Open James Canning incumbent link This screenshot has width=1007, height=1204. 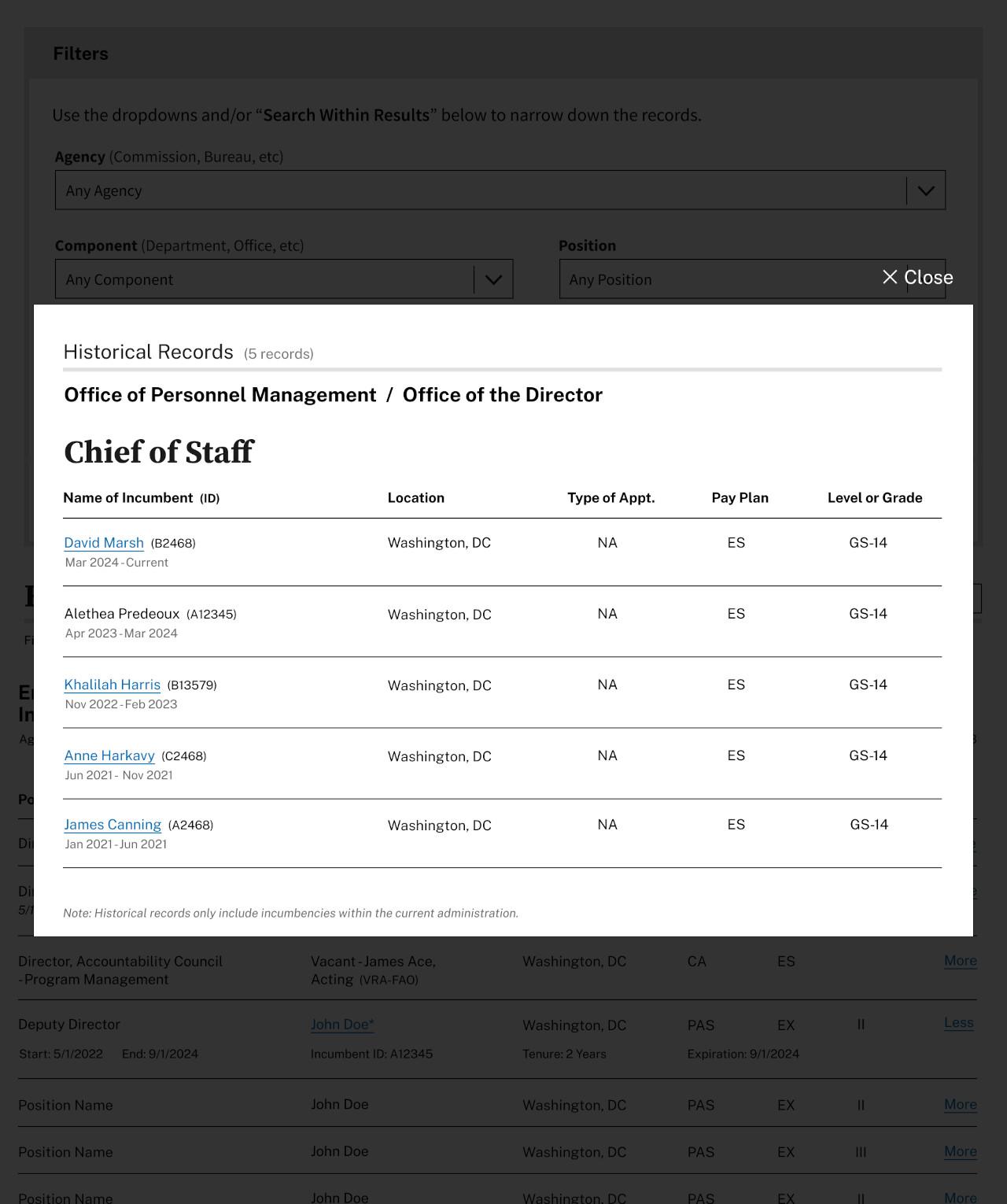[113, 825]
